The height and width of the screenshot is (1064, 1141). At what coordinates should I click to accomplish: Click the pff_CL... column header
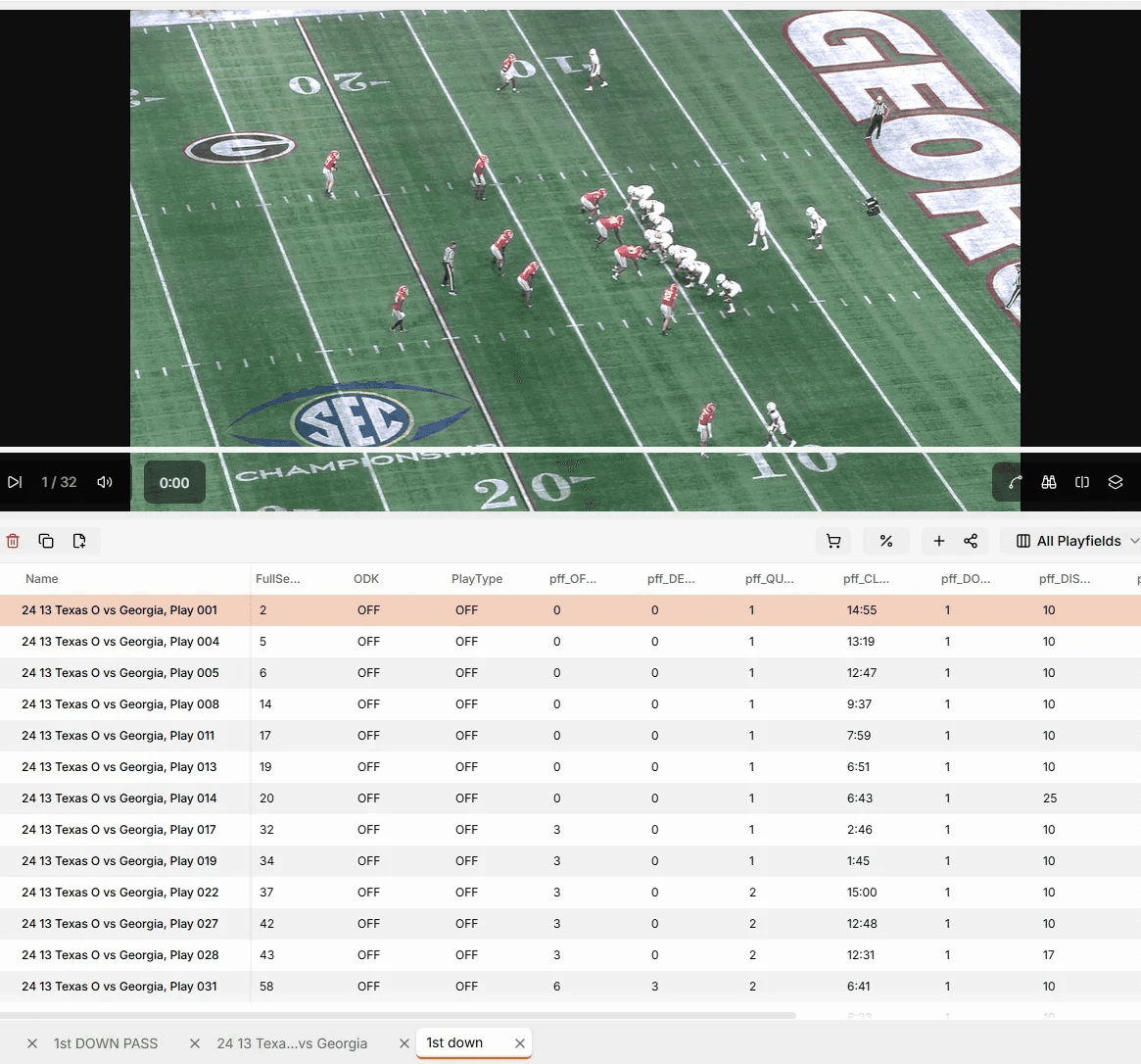click(866, 579)
